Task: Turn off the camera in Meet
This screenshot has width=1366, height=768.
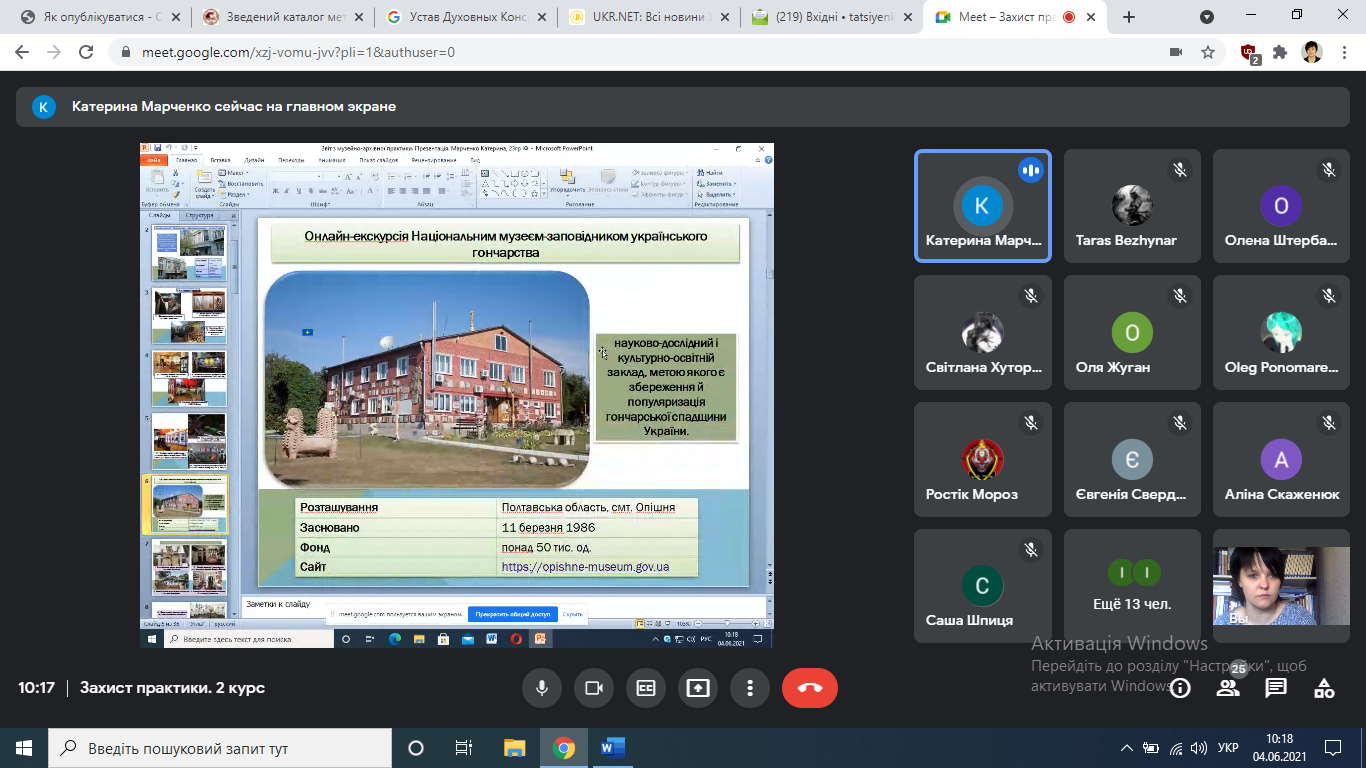Action: pyautogui.click(x=593, y=688)
